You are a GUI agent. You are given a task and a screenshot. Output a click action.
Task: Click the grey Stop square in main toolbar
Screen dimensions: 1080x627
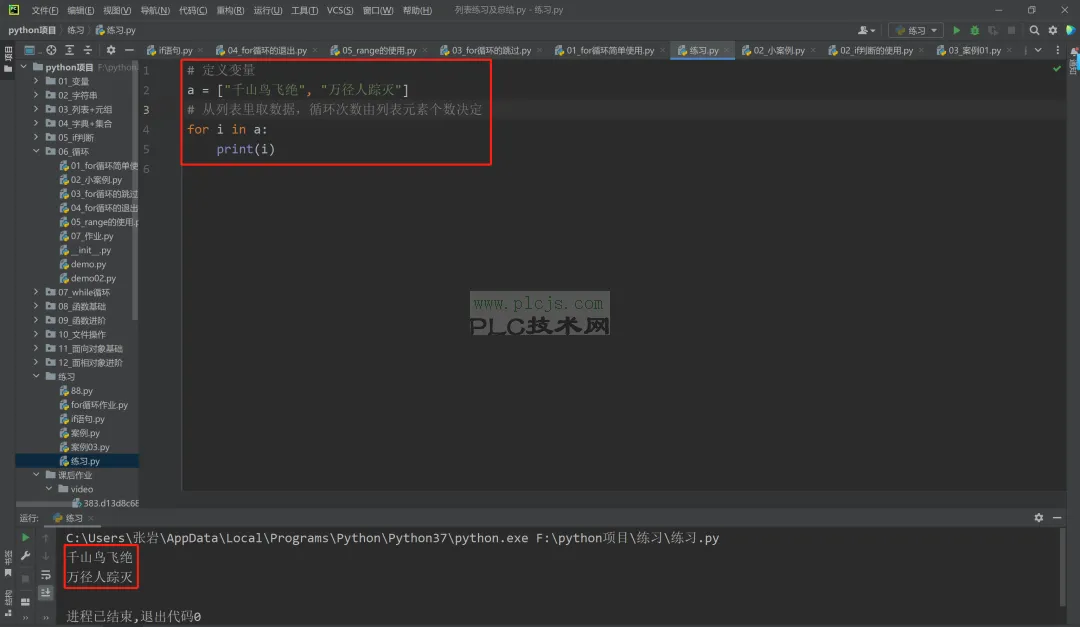point(1011,30)
